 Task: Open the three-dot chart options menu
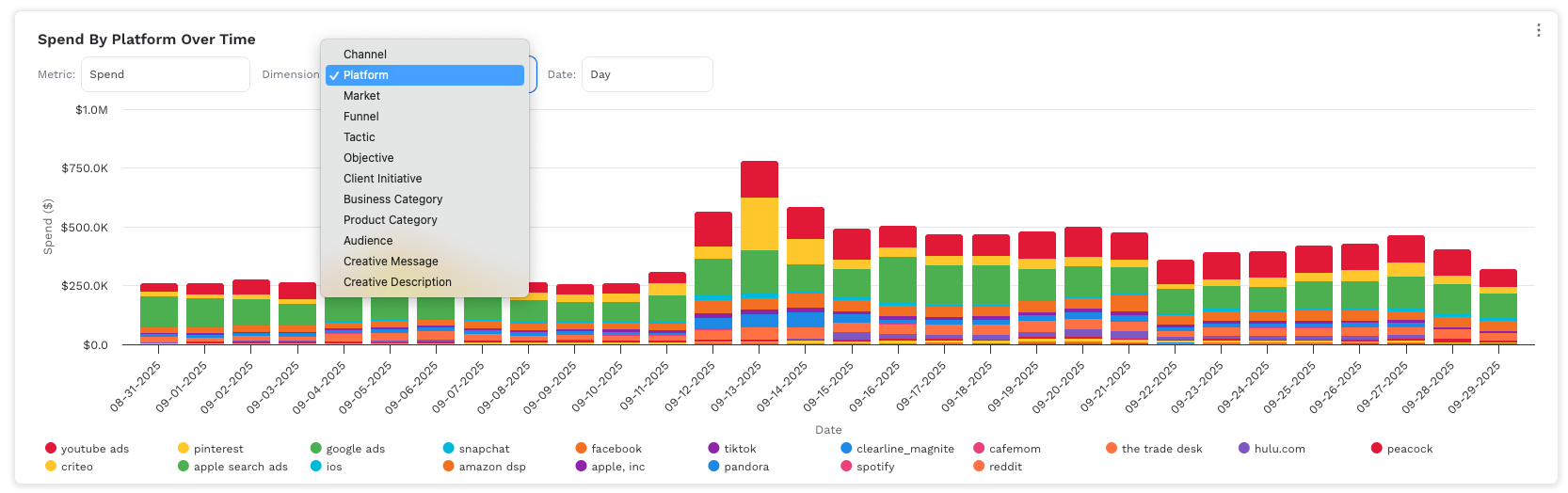pyautogui.click(x=1538, y=30)
